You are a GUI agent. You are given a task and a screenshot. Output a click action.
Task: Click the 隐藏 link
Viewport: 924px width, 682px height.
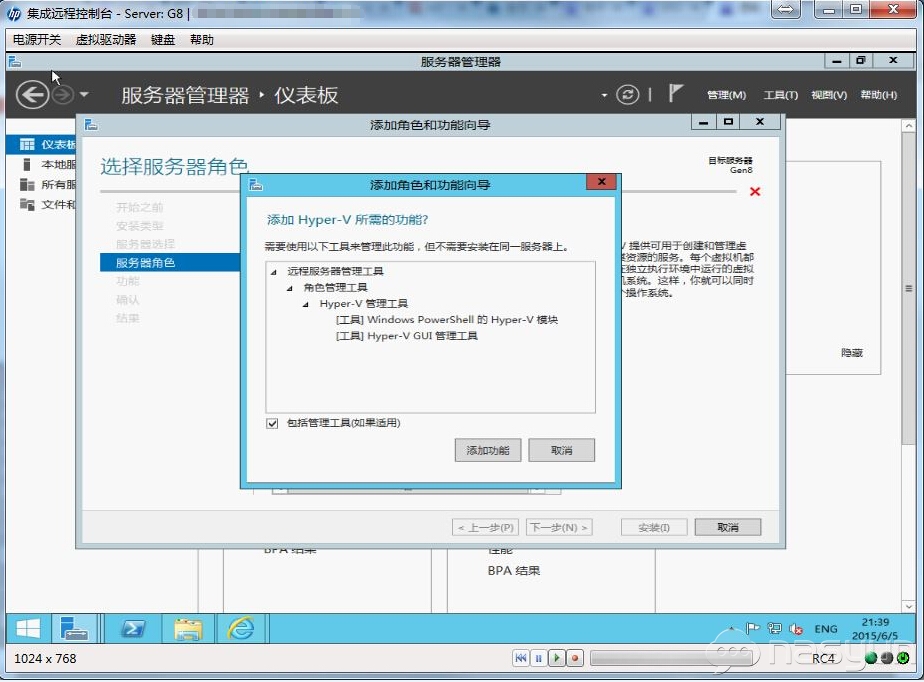click(x=852, y=352)
